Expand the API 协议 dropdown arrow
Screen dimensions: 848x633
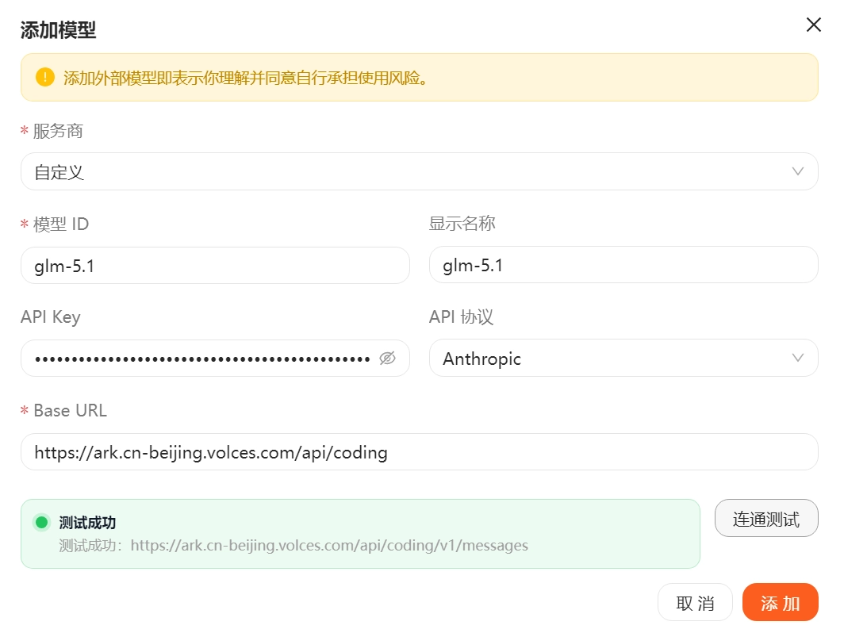click(x=798, y=358)
